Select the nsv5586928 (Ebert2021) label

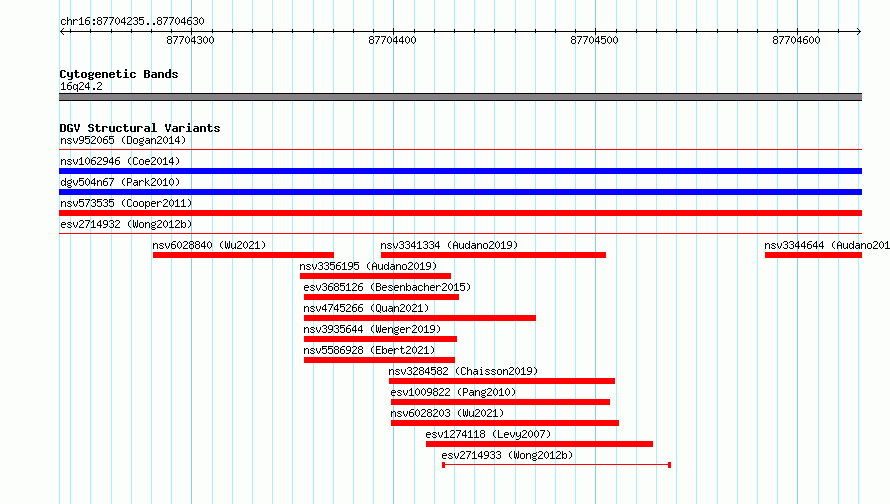pyautogui.click(x=369, y=350)
